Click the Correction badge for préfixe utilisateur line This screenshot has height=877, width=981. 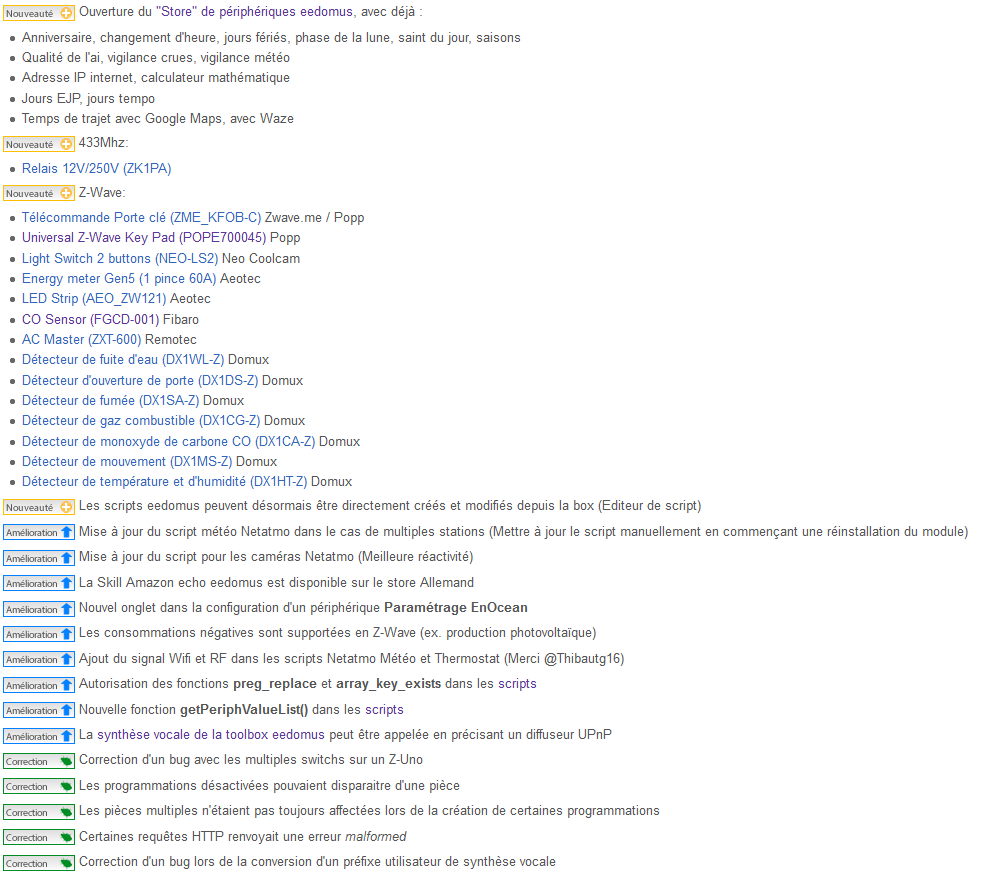[x=39, y=863]
